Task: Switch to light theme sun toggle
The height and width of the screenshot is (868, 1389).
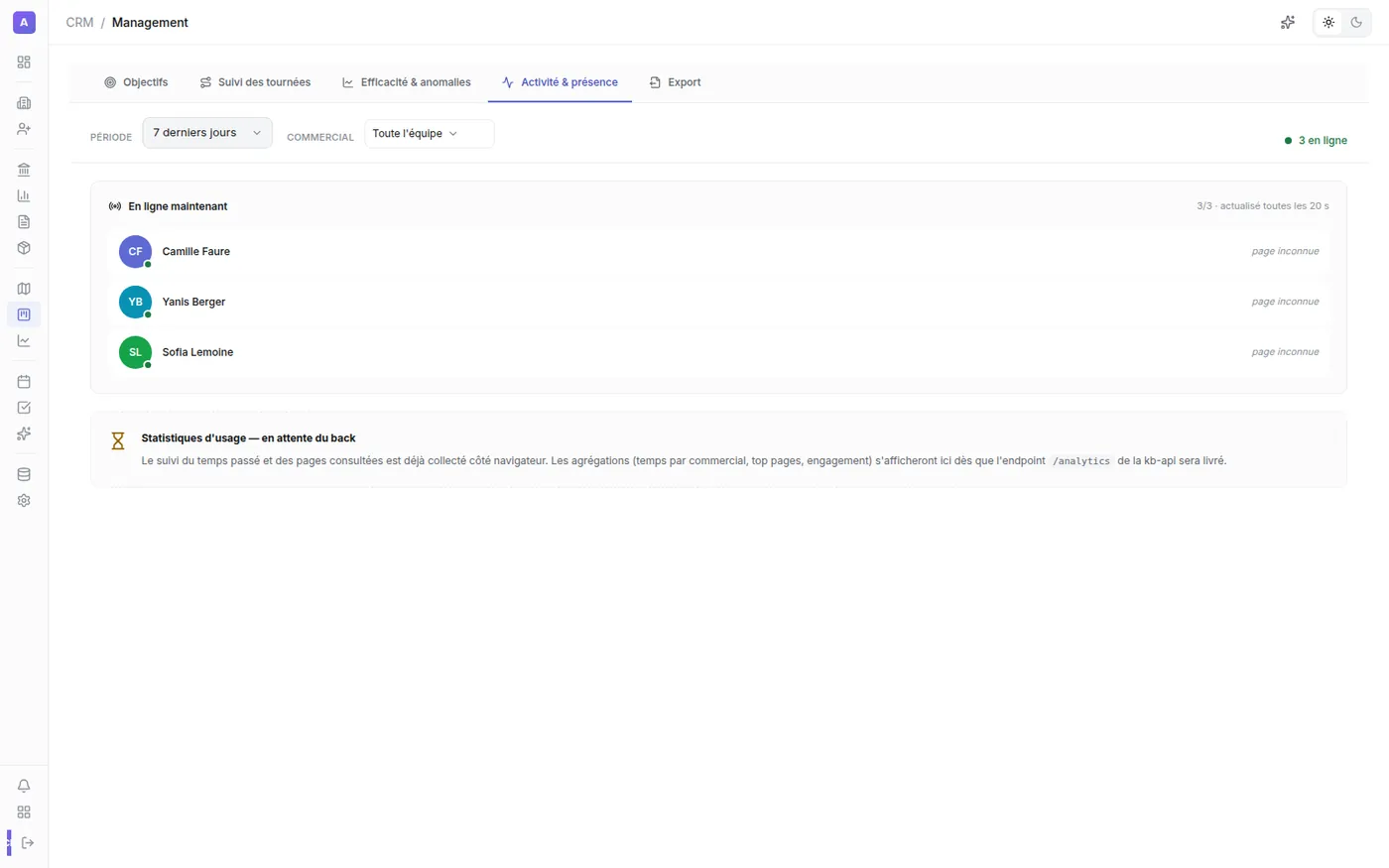Action: pos(1328,22)
